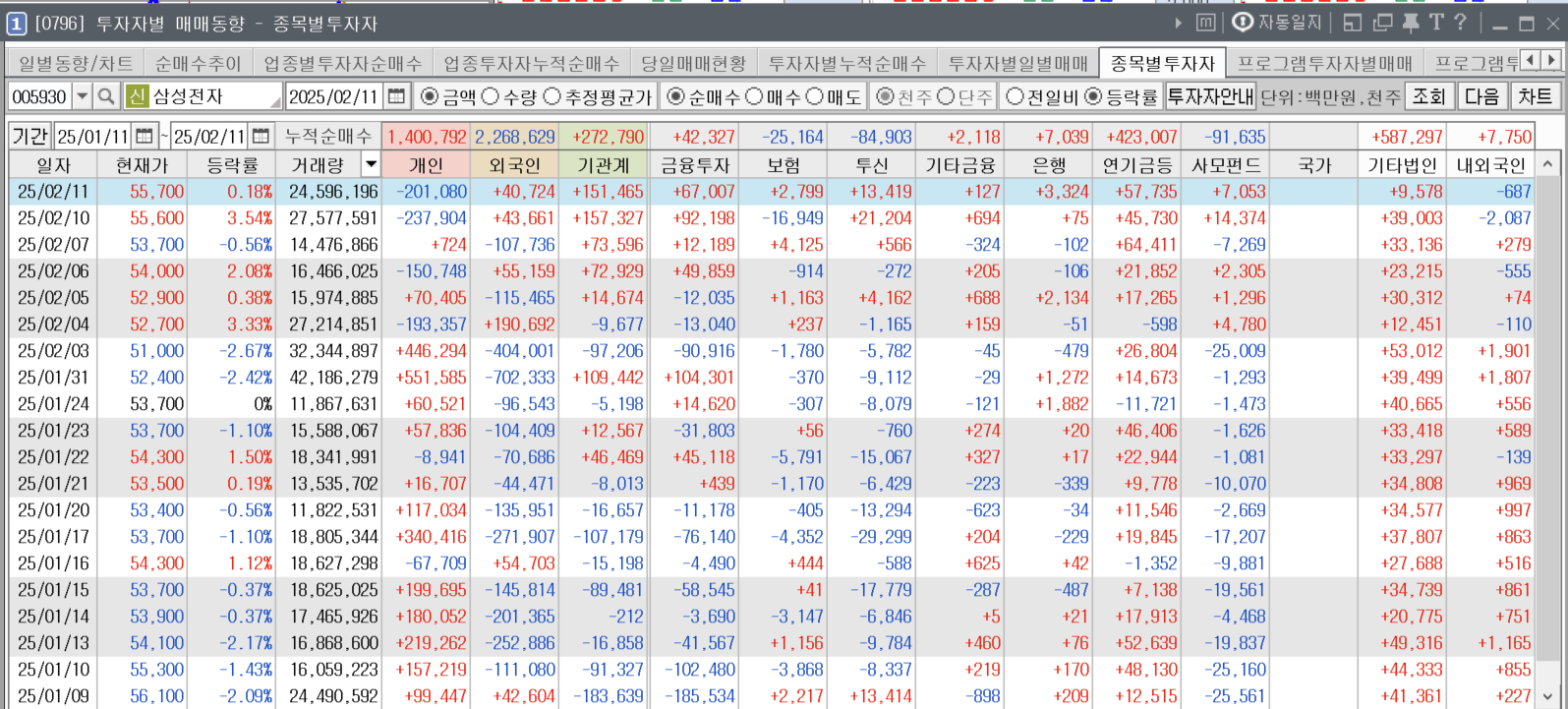Pin the window with pushpin icon
The image size is (1568, 709).
point(1411,23)
